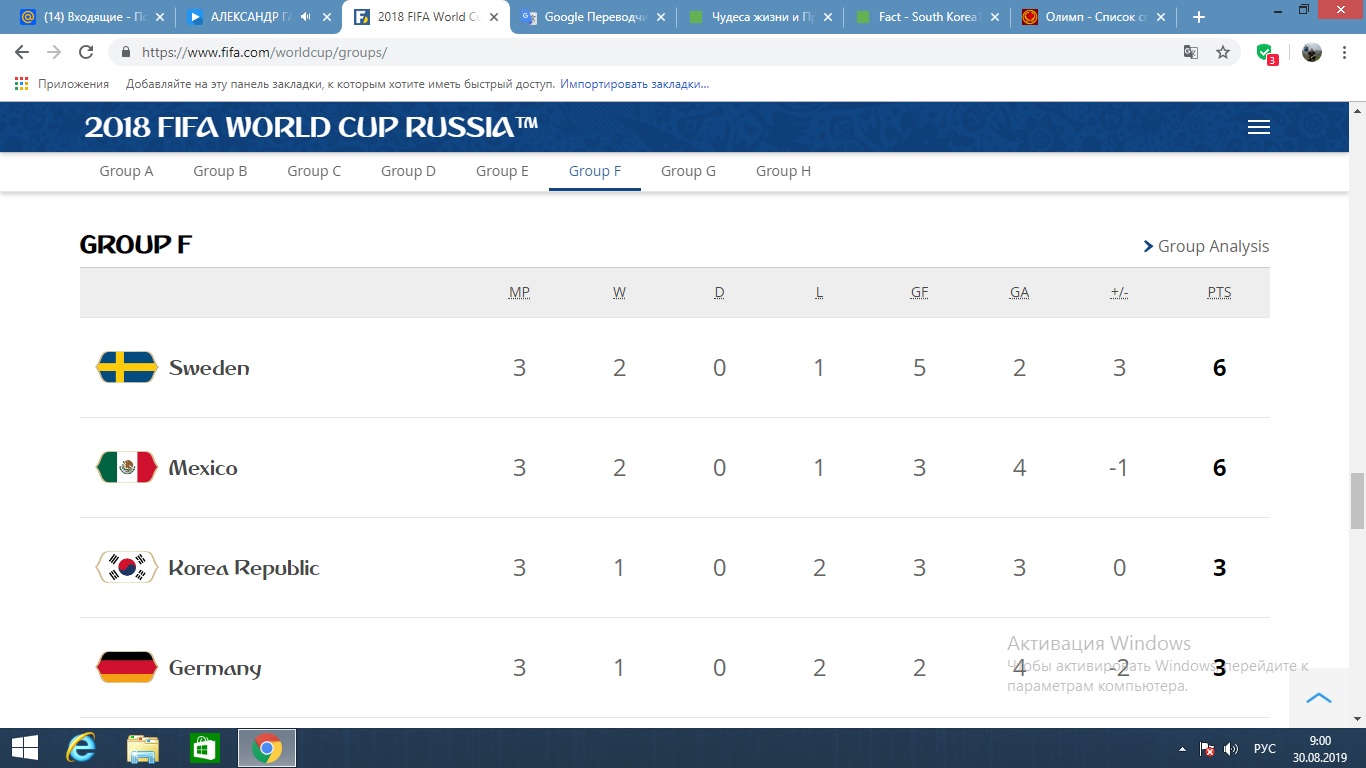Image resolution: width=1366 pixels, height=768 pixels.
Task: Open the Chrome profile avatar
Action: tap(1312, 52)
